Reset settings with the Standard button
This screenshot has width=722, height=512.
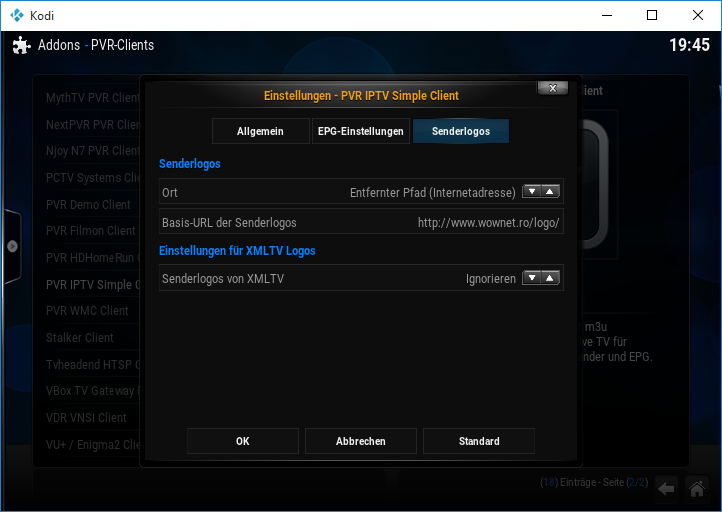[479, 441]
